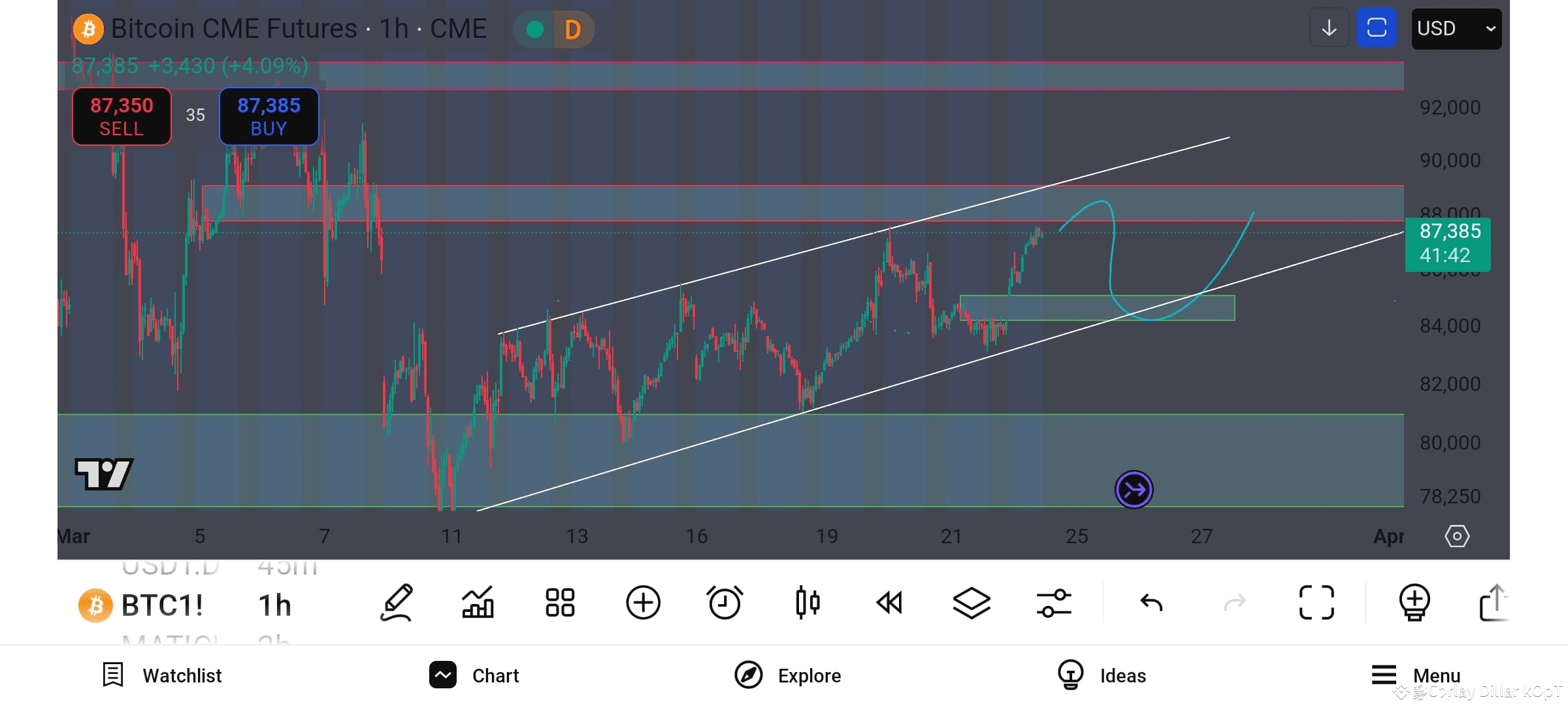Open the Ideas section
The image size is (1568, 706).
[1102, 675]
